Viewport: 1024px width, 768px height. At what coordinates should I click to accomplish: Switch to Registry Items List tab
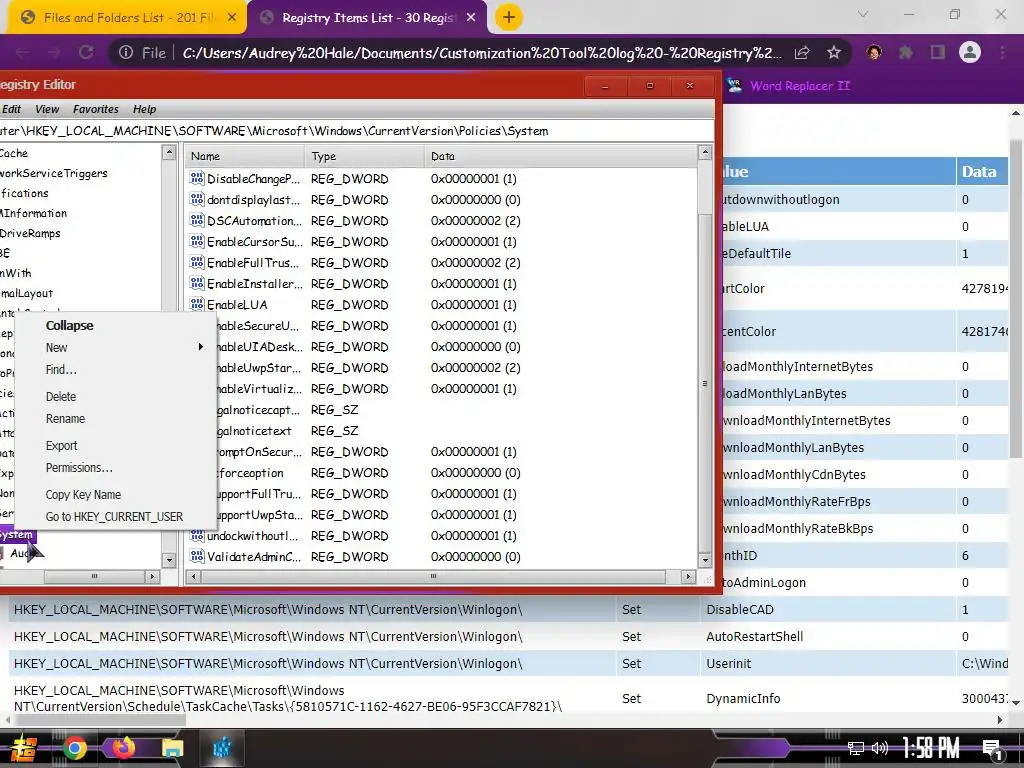pos(368,18)
